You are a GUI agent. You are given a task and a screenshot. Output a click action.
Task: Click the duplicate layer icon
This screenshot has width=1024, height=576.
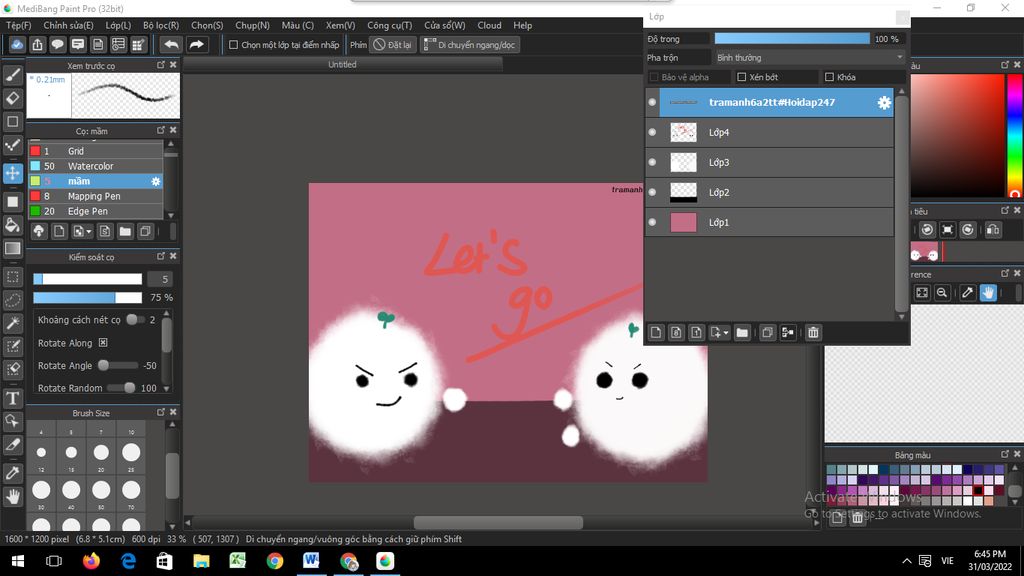[767, 332]
